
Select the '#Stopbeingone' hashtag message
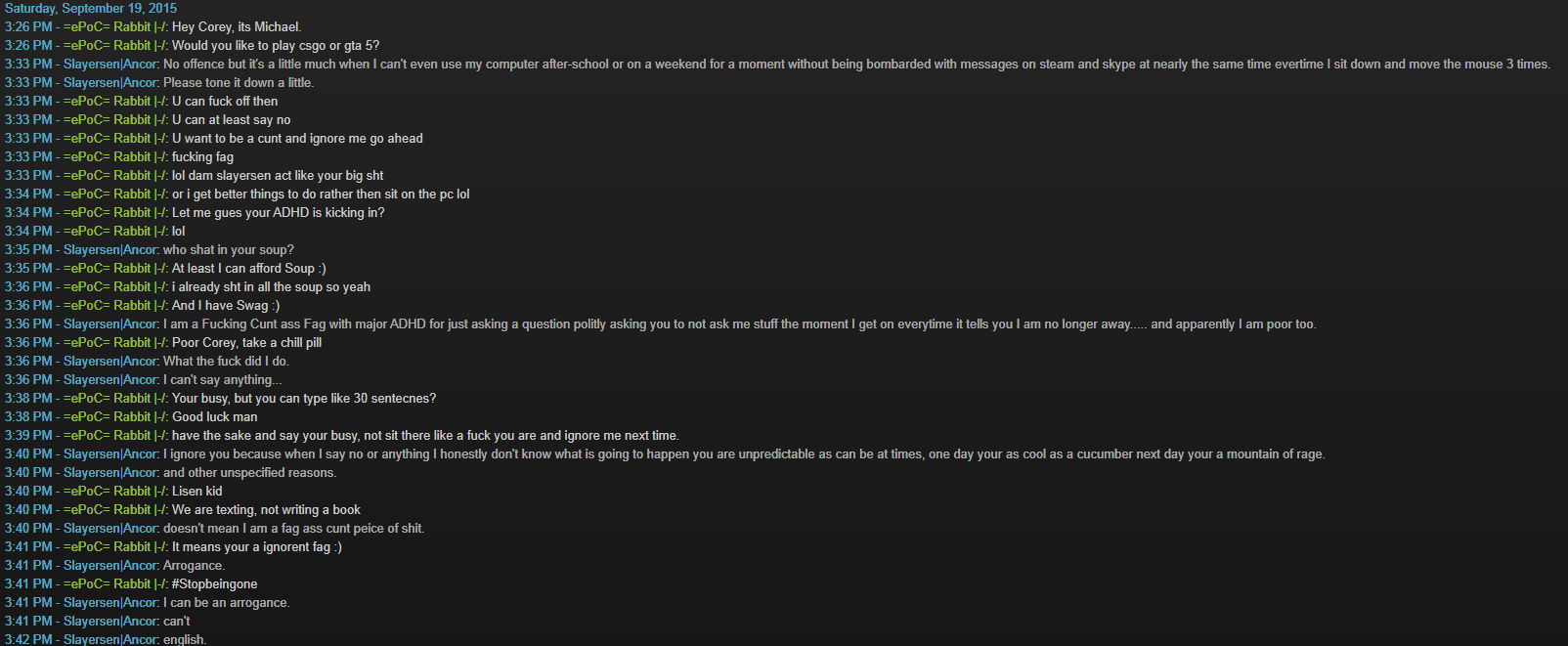coord(215,583)
